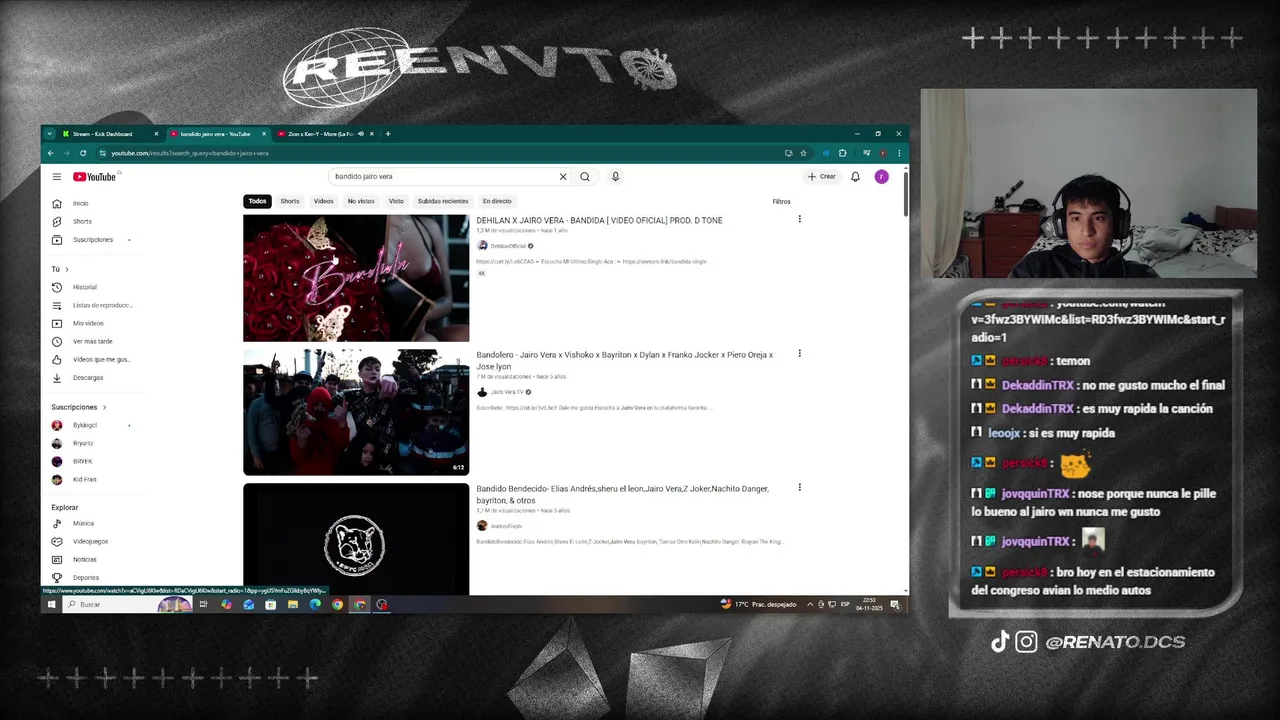
Task: Focus the YouTube search field
Action: pos(445,176)
